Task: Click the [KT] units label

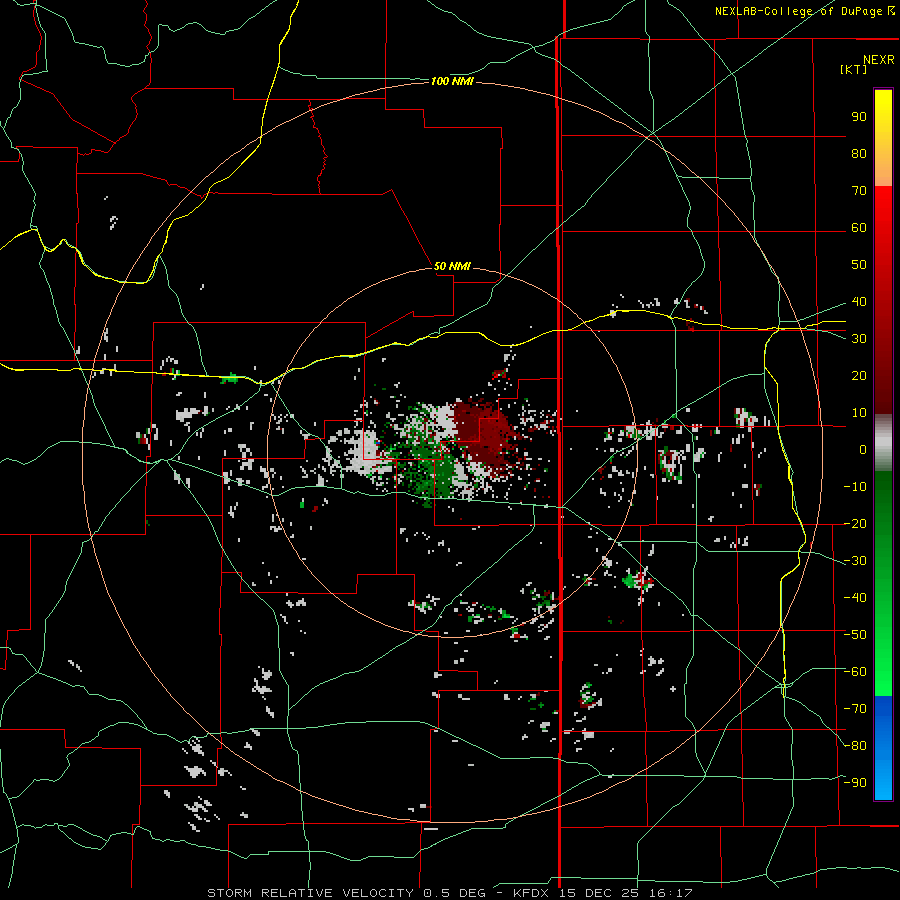Action: pos(853,69)
